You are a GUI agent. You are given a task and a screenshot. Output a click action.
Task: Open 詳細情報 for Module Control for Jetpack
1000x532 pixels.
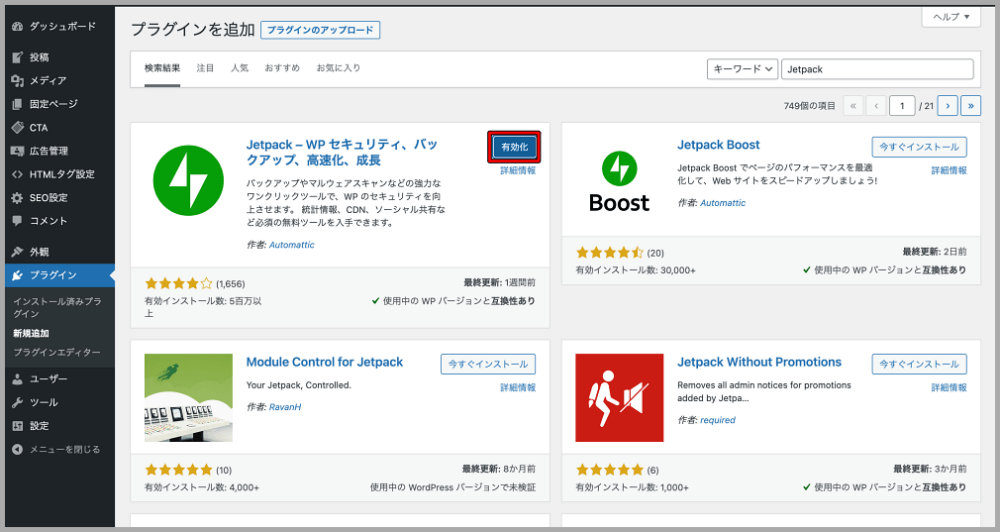coord(518,387)
